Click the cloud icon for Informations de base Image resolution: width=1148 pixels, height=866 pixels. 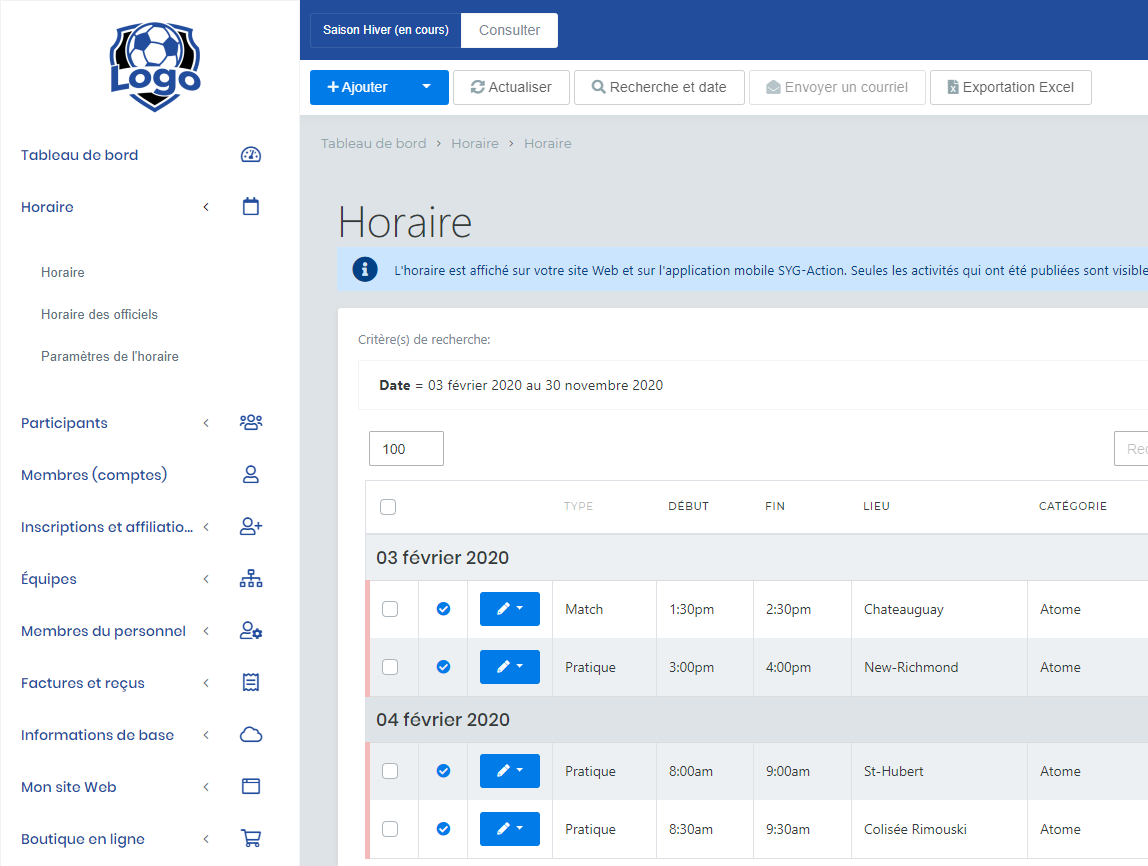coord(251,735)
